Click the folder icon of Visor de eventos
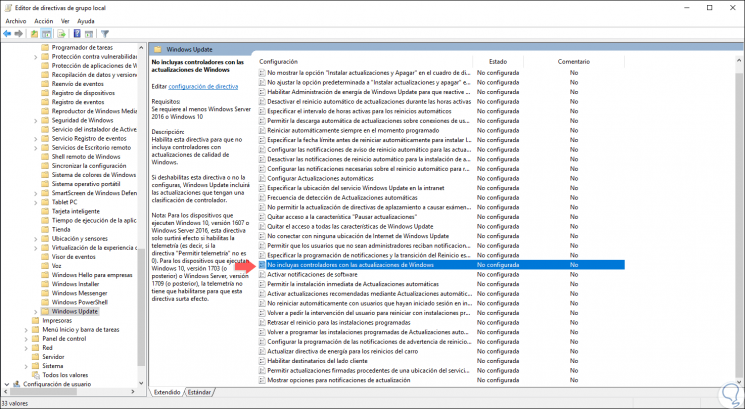Image resolution: width=745 pixels, height=409 pixels. pyautogui.click(x=45, y=257)
